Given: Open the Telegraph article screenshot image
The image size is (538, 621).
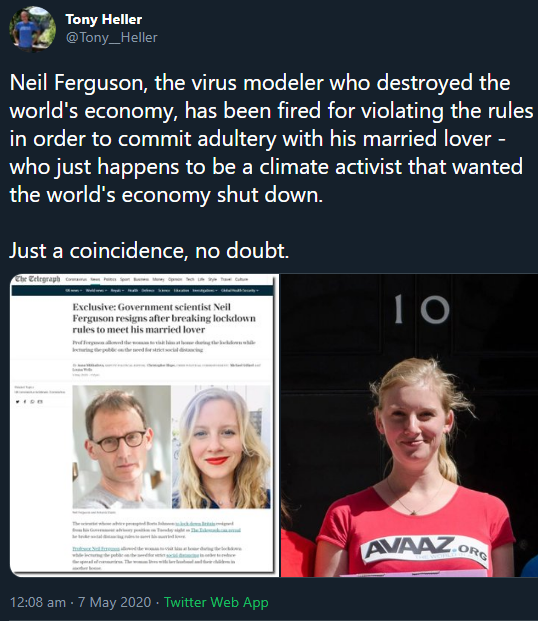Looking at the screenshot, I should [x=144, y=425].
